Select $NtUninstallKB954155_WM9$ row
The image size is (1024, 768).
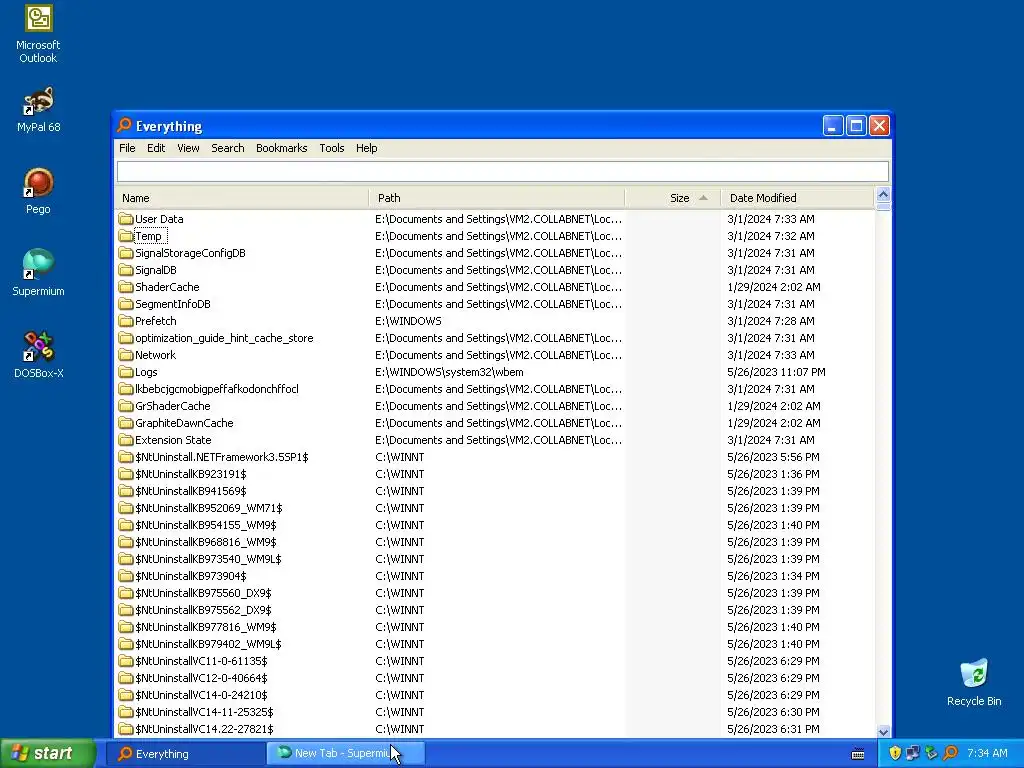pos(205,524)
